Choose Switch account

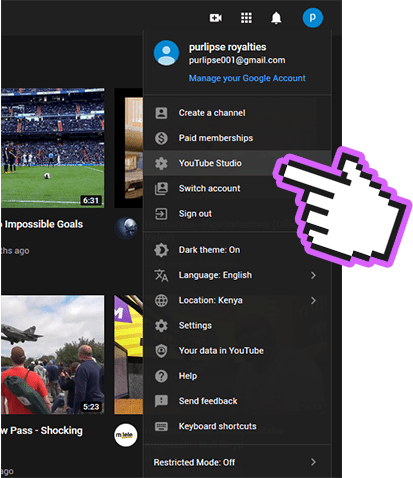(237, 189)
